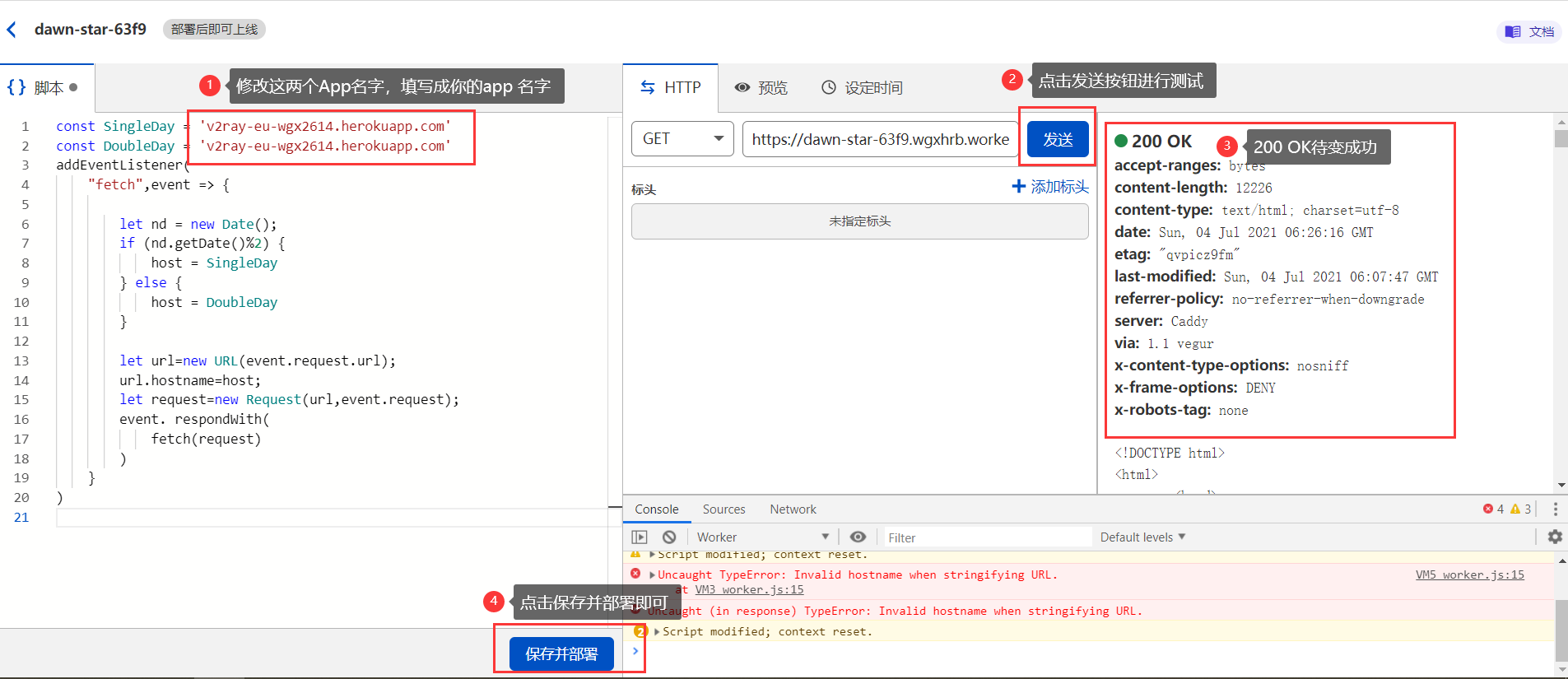1568x679 pixels.
Task: Open the 设定时间 schedule tab
Action: (x=863, y=87)
